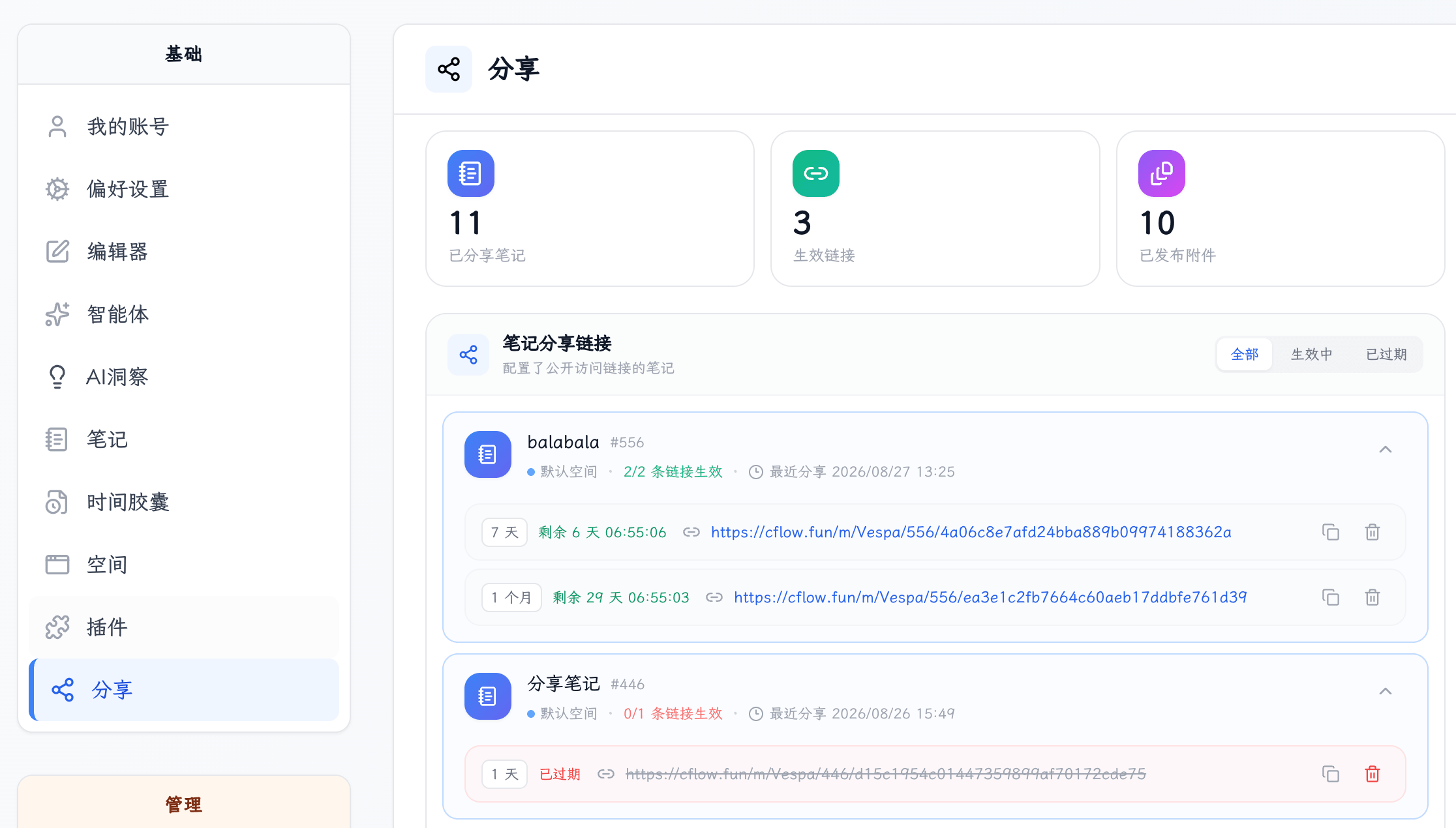Filter links by 已过期
The width and height of the screenshot is (1456, 828).
tap(1386, 354)
